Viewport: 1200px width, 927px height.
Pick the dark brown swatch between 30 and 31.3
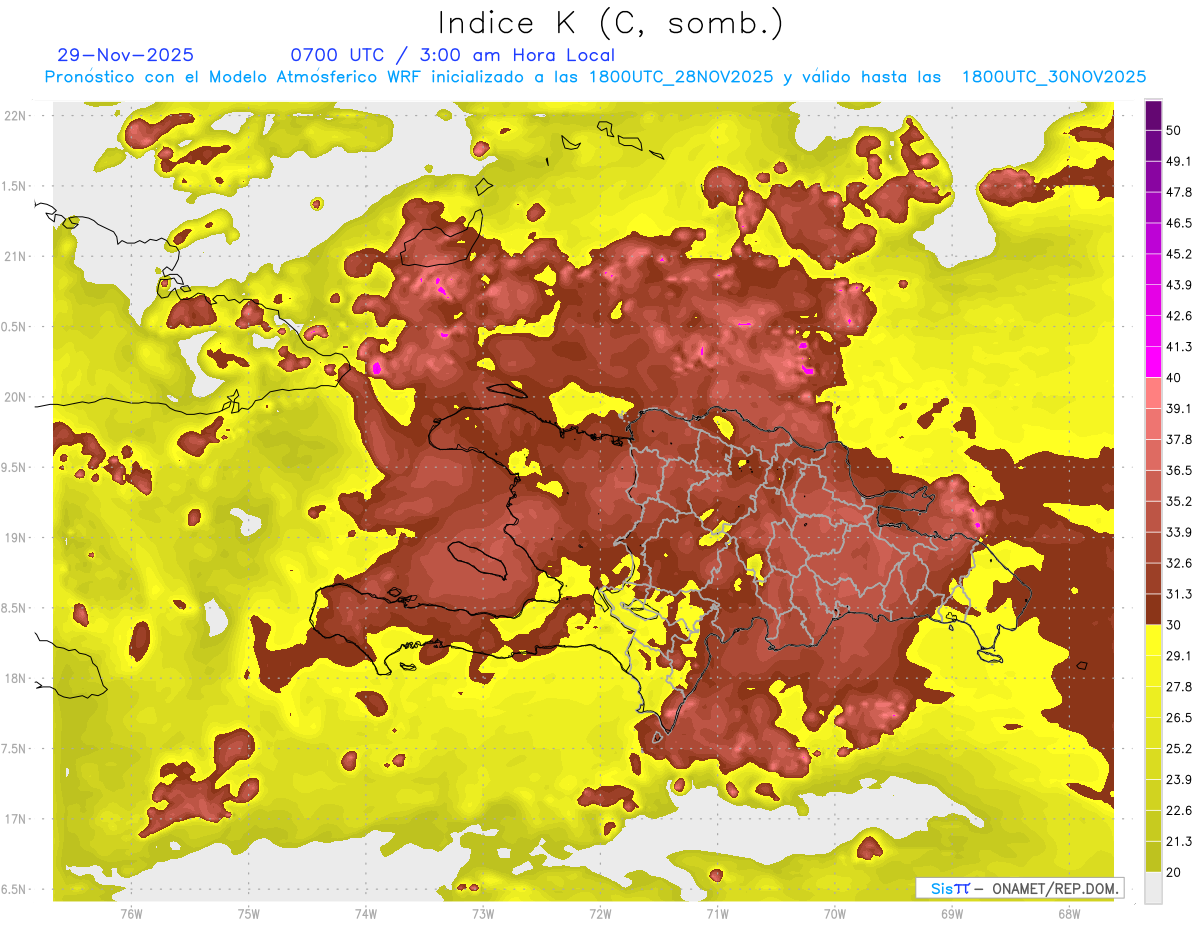pos(1153,609)
